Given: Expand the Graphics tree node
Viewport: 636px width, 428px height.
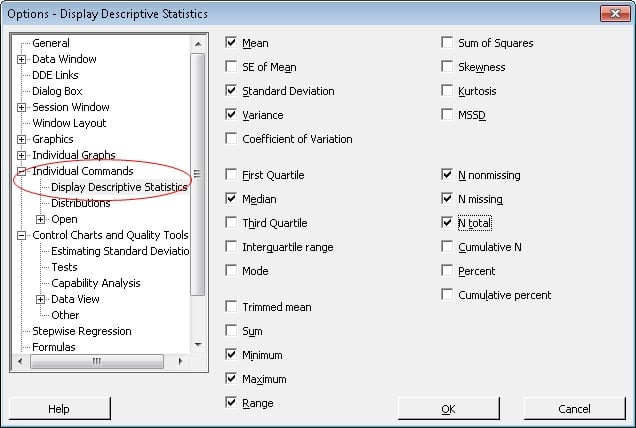Looking at the screenshot, I should (x=22, y=139).
